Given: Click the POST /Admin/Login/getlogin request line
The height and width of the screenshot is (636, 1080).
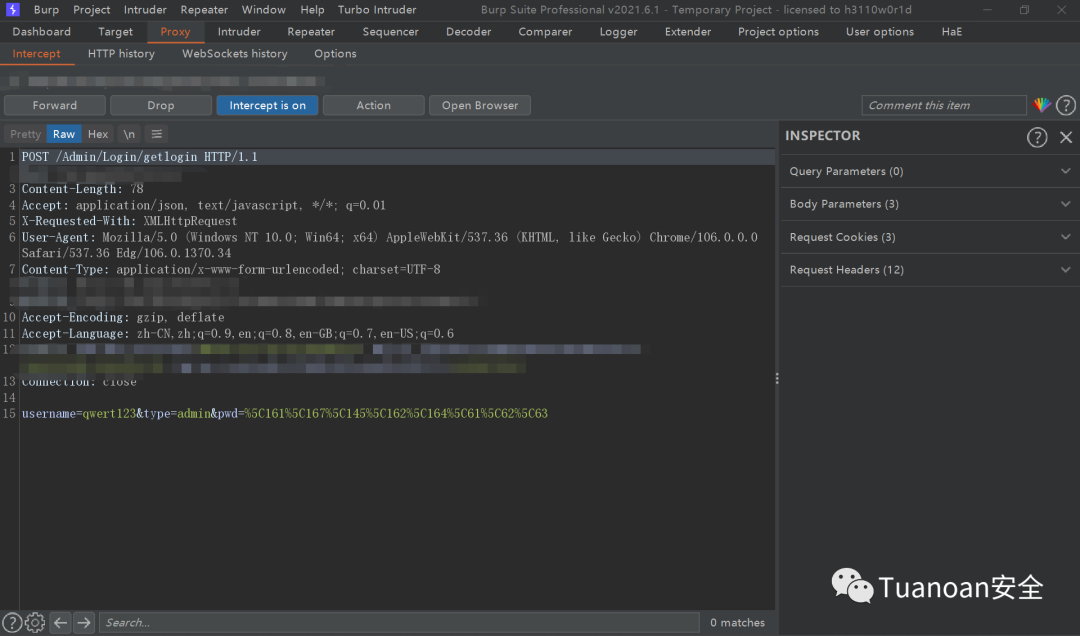Looking at the screenshot, I should pyautogui.click(x=140, y=157).
